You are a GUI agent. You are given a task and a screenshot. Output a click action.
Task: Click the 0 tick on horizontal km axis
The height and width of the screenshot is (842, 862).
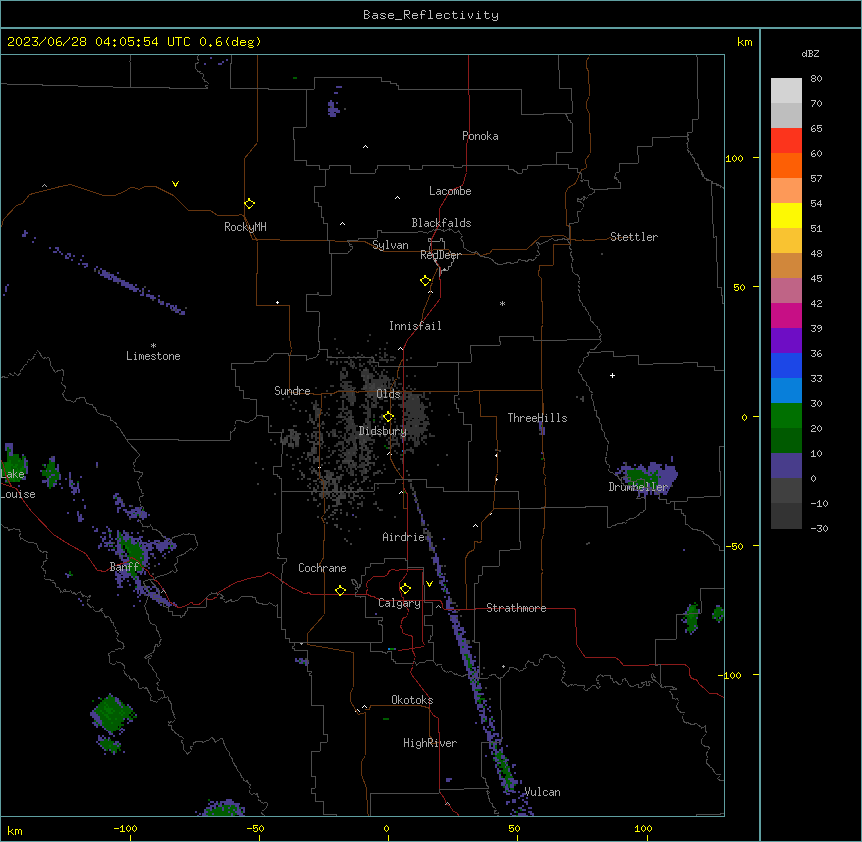pyautogui.click(x=386, y=828)
